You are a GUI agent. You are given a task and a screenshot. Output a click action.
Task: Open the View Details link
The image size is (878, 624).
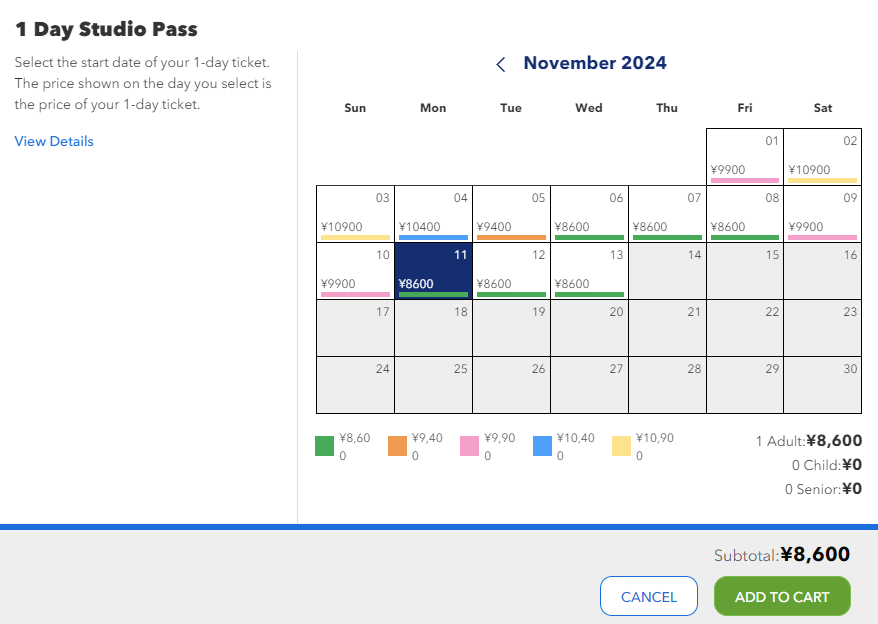(x=54, y=141)
